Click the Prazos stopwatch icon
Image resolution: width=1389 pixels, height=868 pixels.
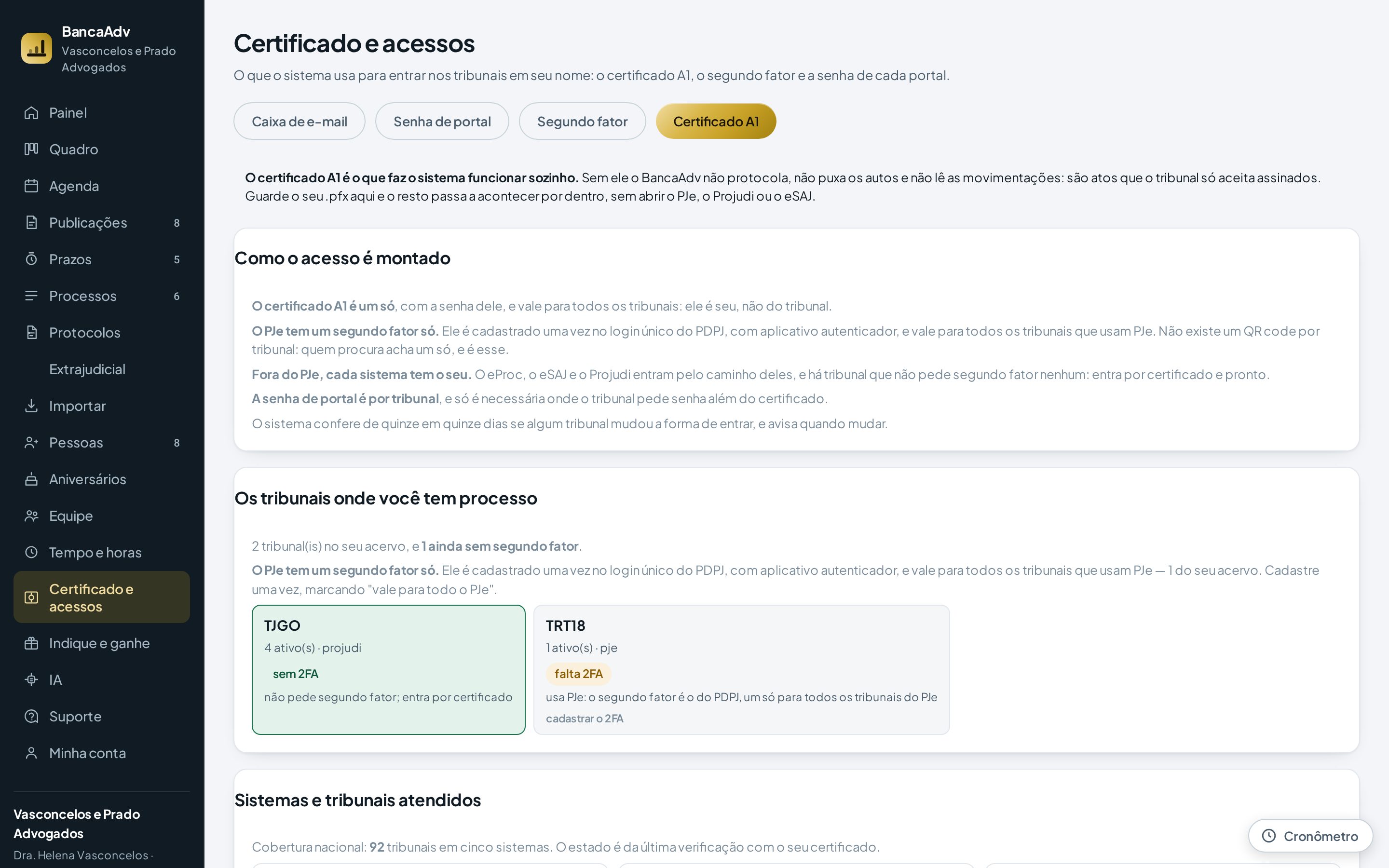(x=31, y=259)
